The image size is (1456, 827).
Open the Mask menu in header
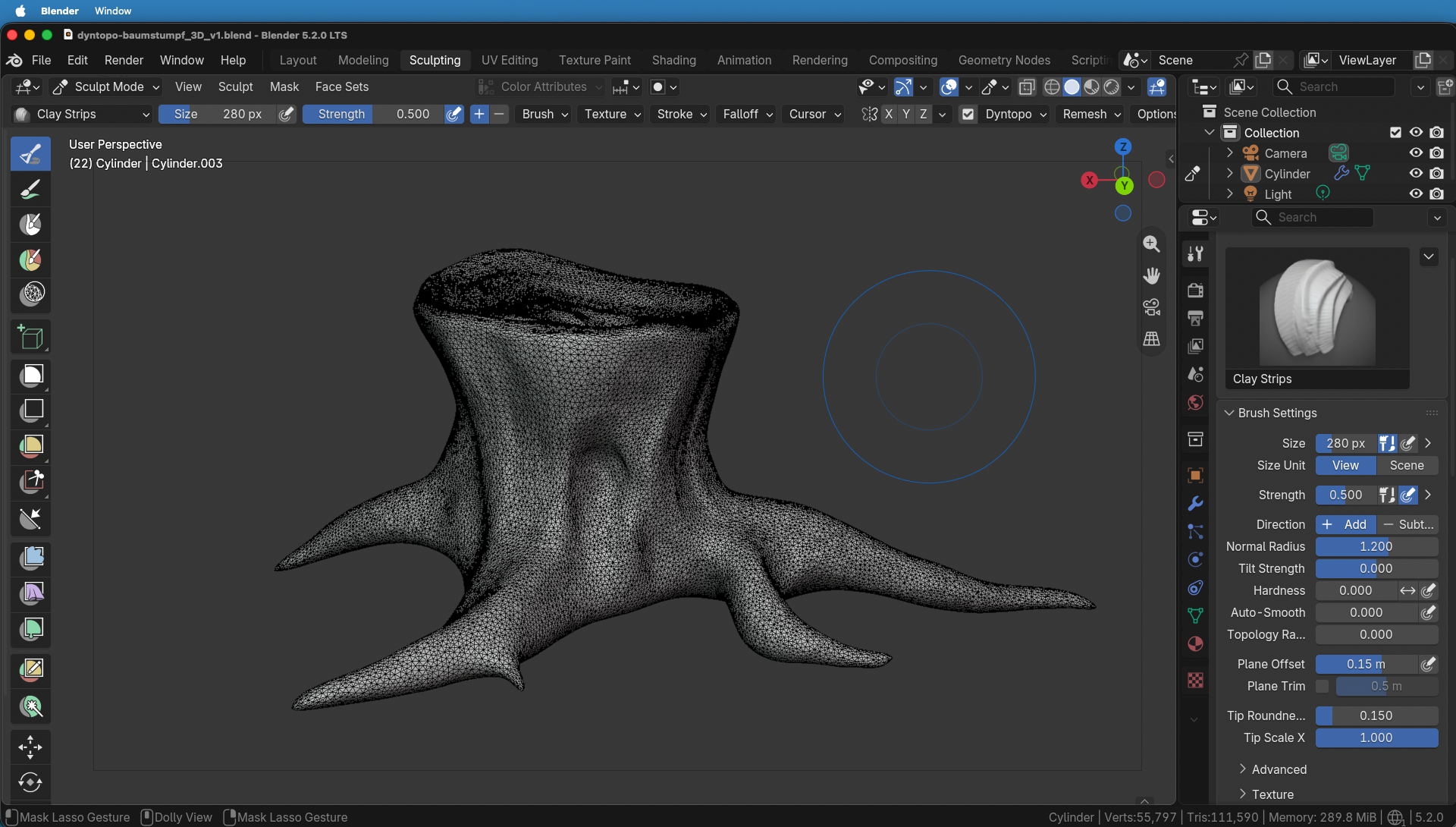pos(284,86)
